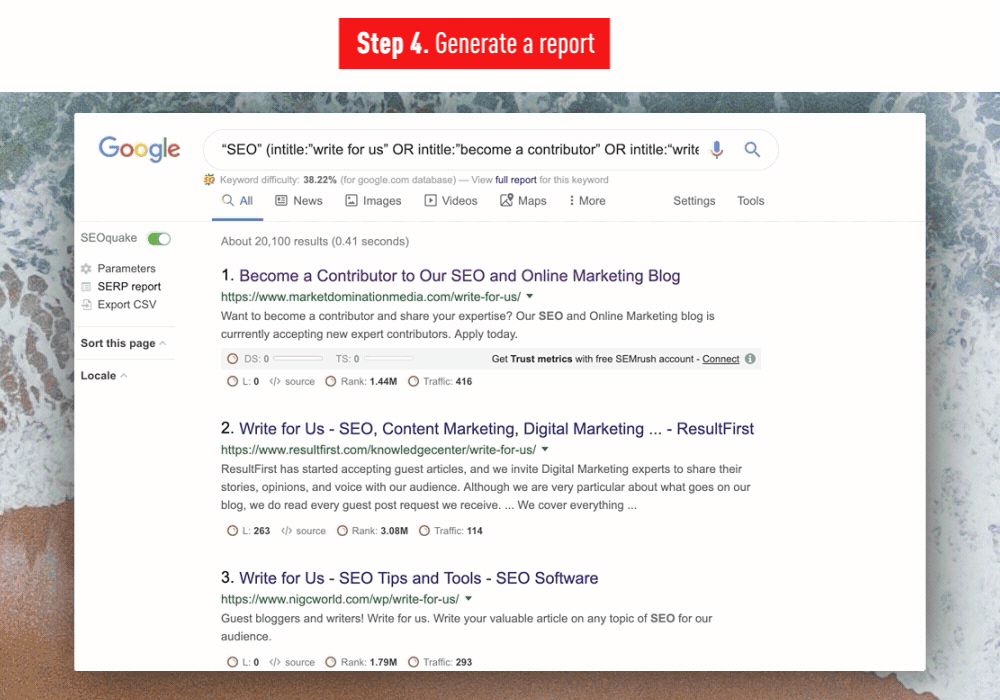Open the full report link
Screen dimensions: 1000x700
515,180
